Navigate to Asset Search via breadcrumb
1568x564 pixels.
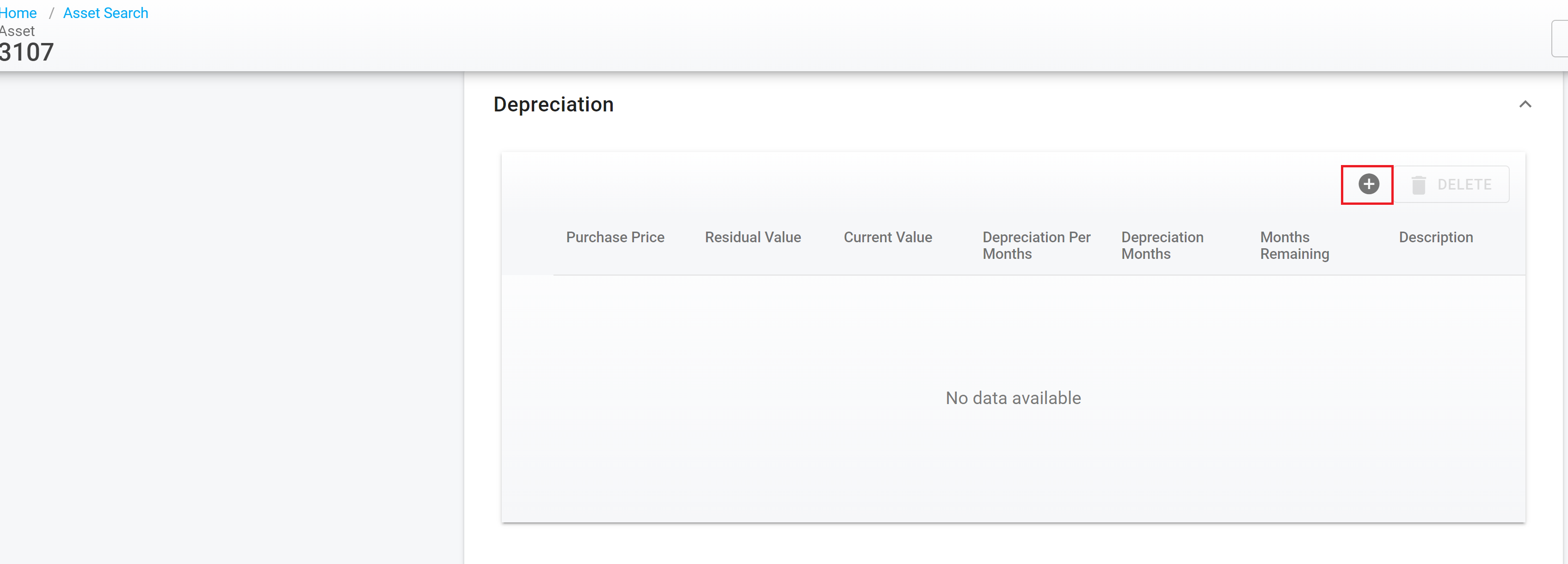coord(105,13)
